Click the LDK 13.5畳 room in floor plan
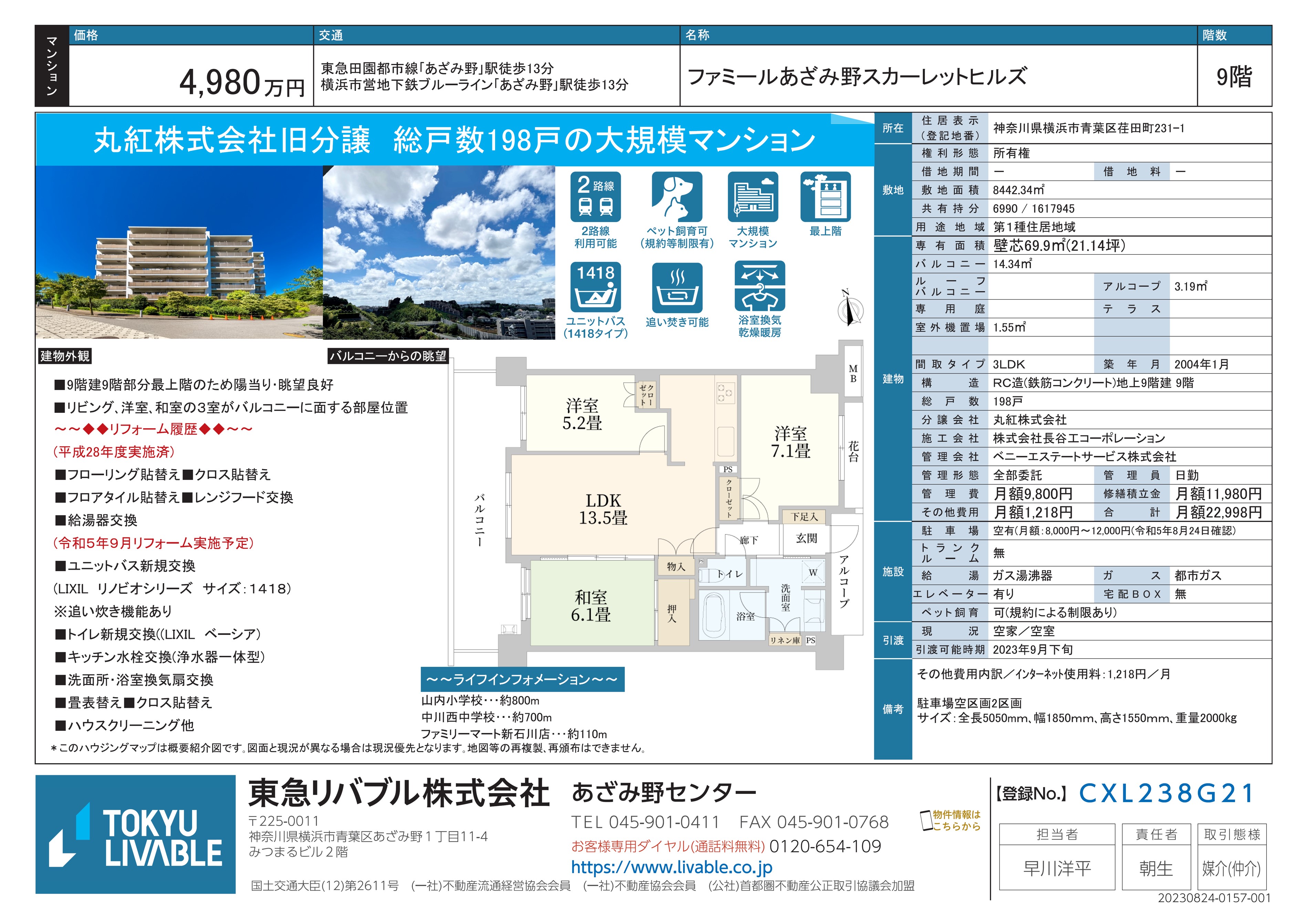Viewport: 1307px width, 924px height. coord(604,508)
